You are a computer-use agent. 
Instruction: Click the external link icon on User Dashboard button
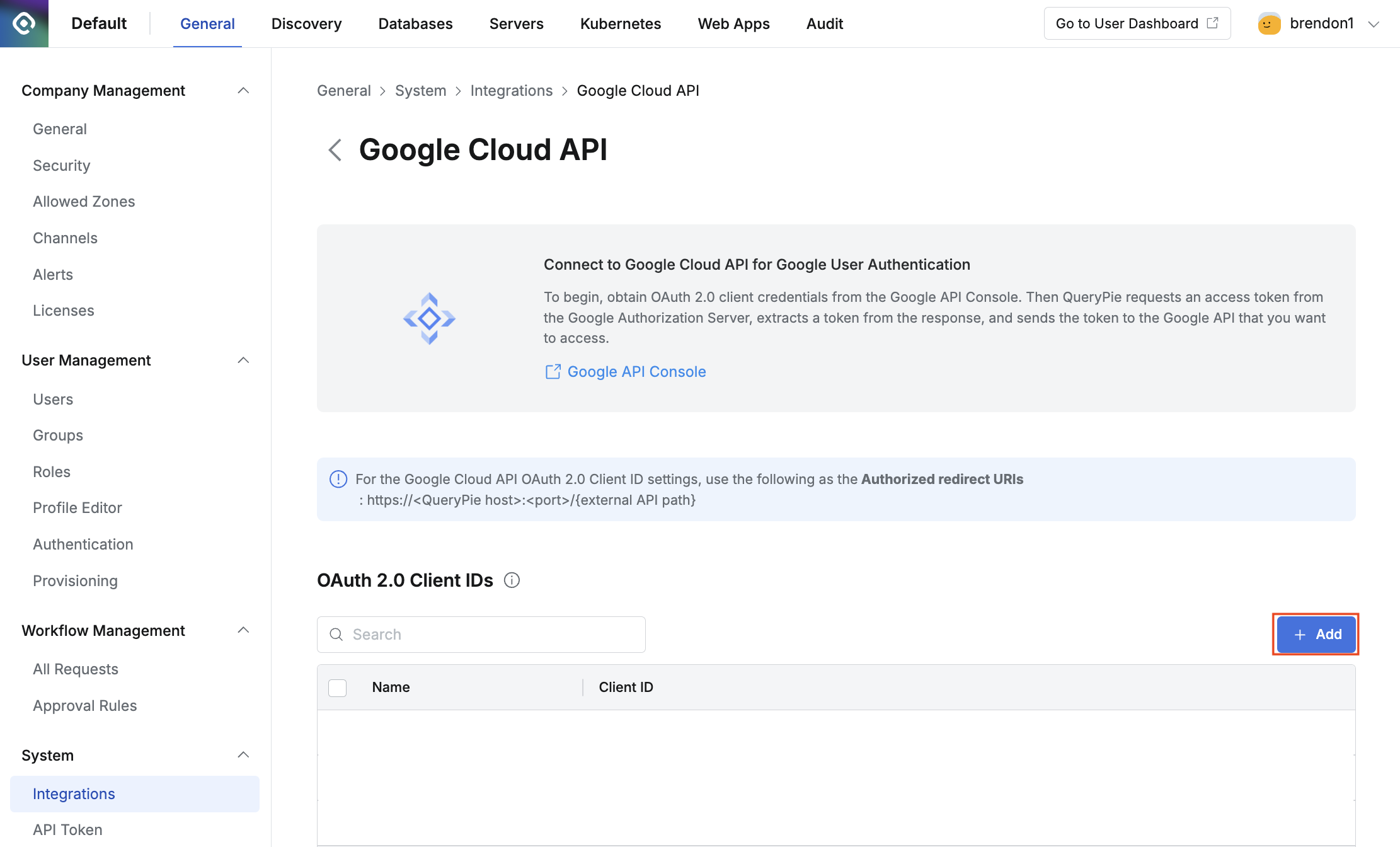[x=1212, y=23]
